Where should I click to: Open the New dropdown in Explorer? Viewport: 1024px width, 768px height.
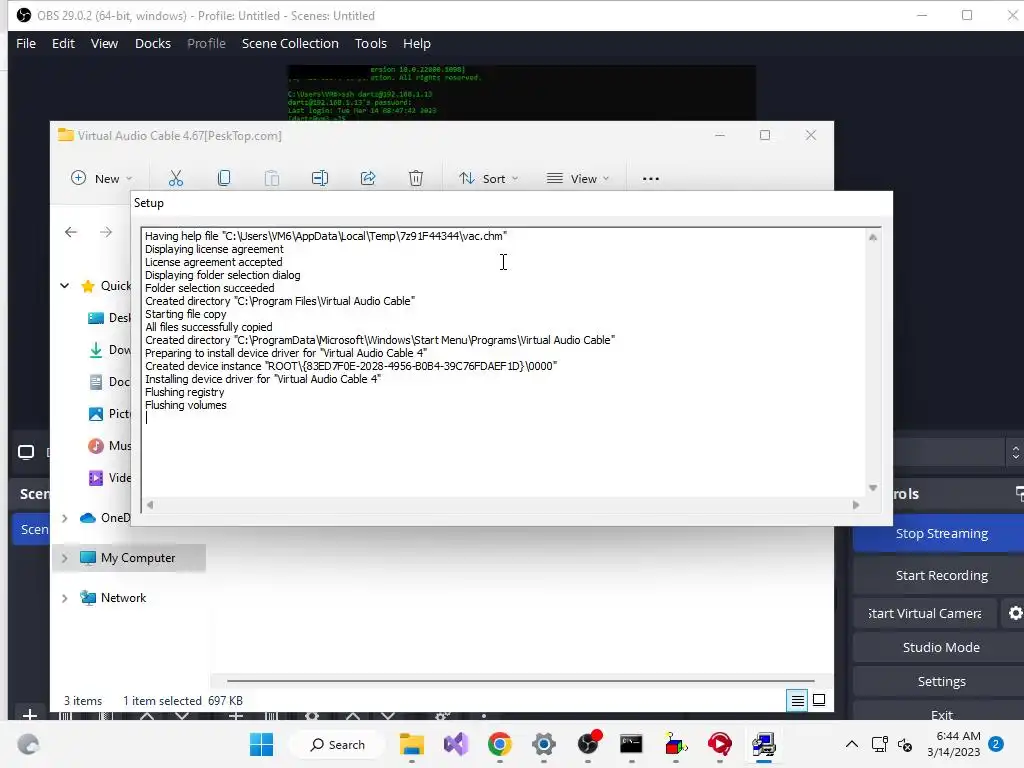coord(101,178)
